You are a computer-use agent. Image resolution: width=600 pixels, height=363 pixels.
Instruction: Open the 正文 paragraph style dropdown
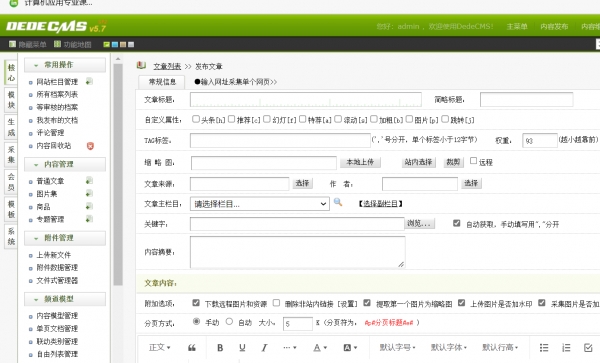(160, 347)
